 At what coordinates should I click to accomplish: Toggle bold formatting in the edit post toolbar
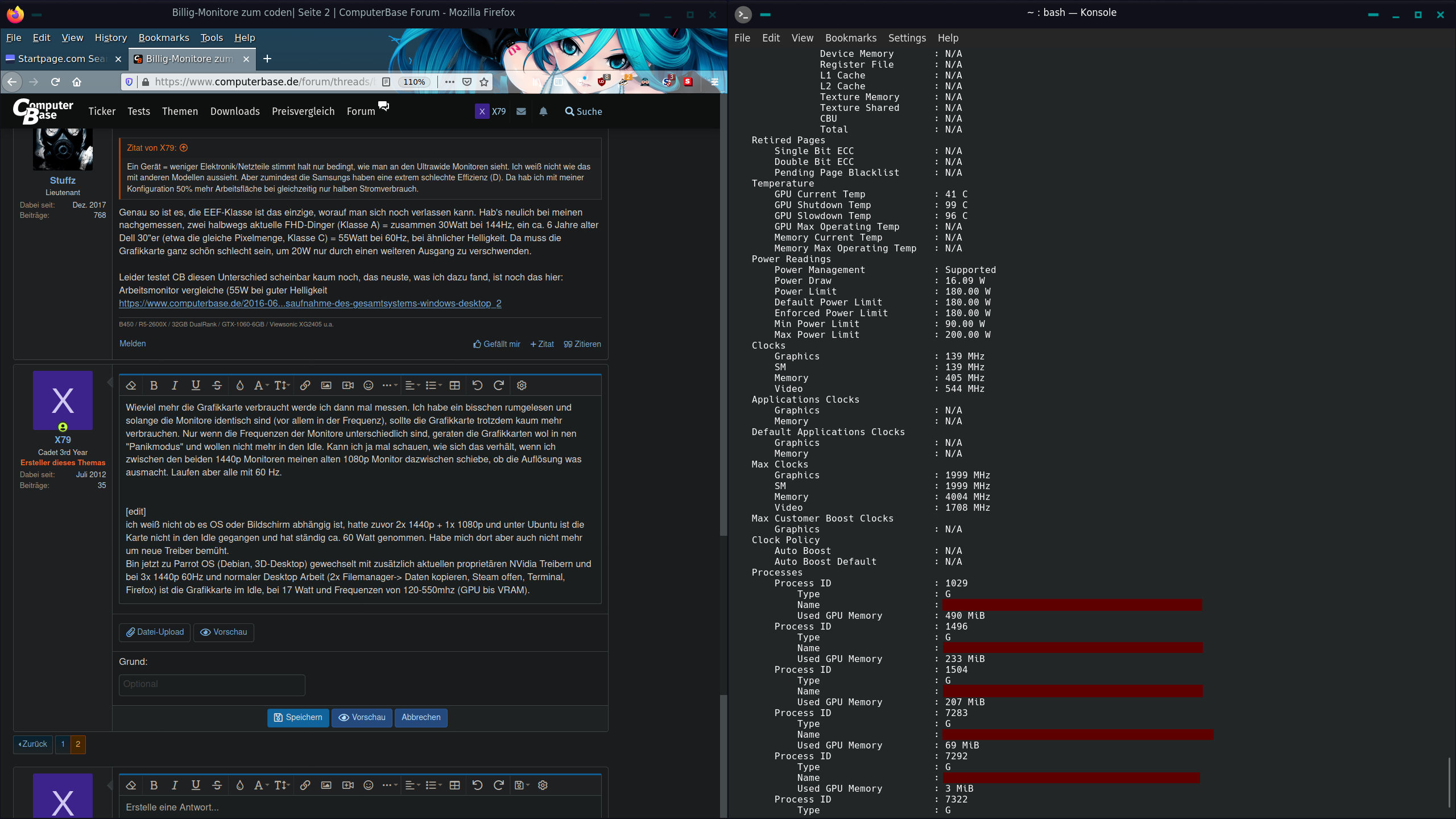coord(154,385)
